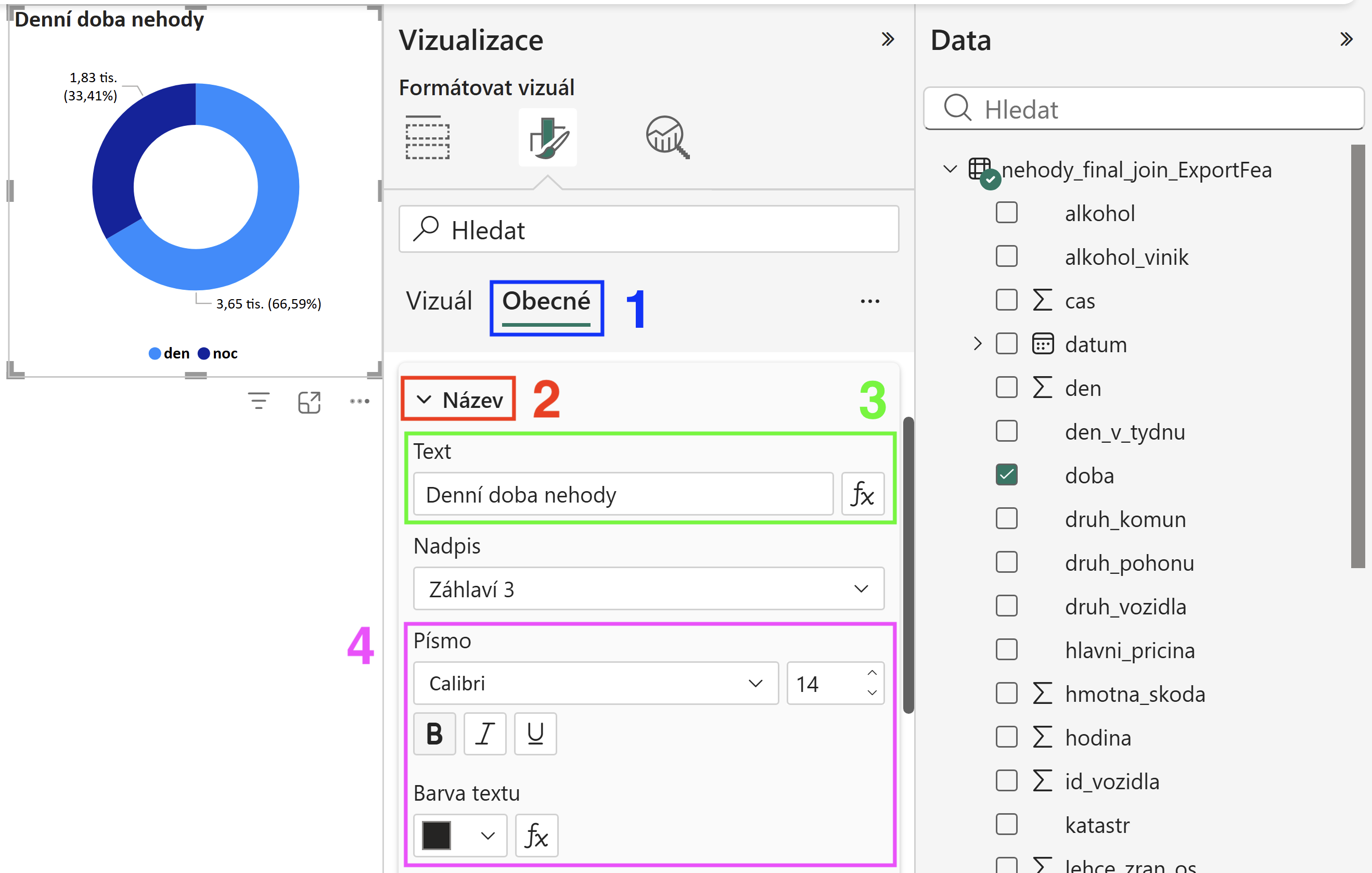Viewport: 1372px width, 873px height.
Task: Increase the font size with up arrow
Action: click(x=872, y=673)
